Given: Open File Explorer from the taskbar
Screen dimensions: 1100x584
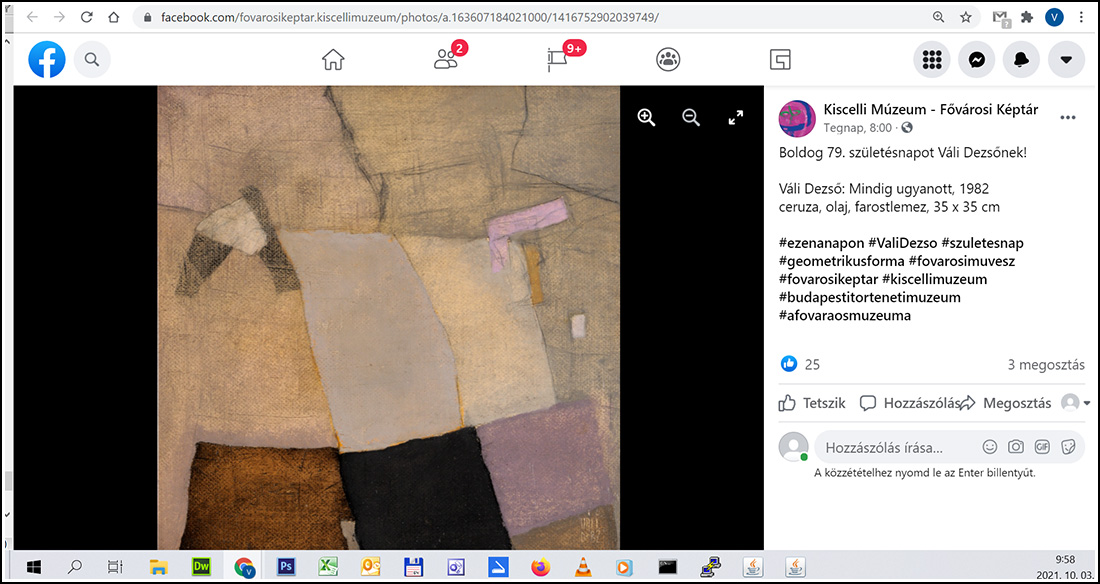Looking at the screenshot, I should [x=160, y=566].
